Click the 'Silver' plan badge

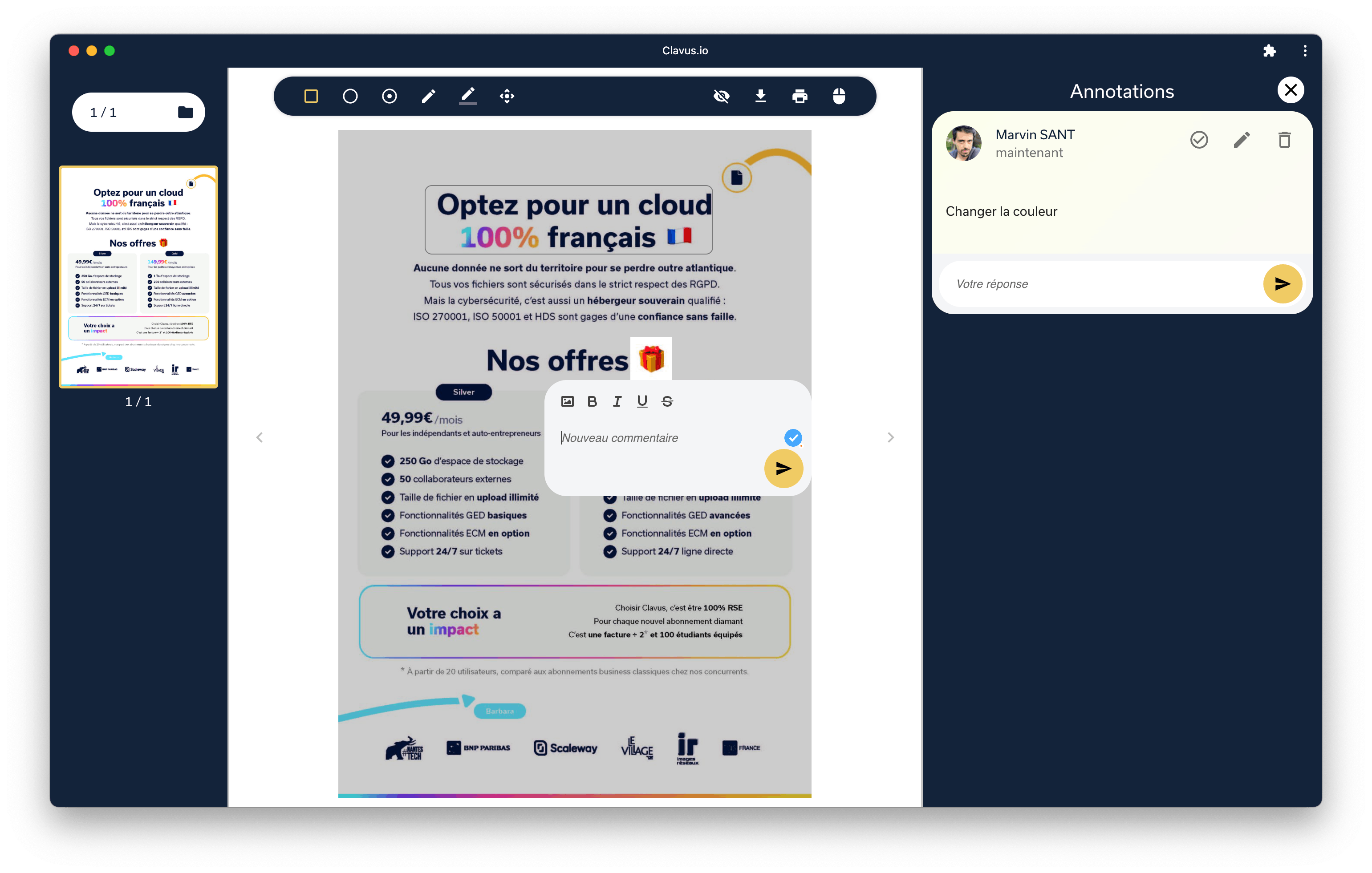click(464, 392)
